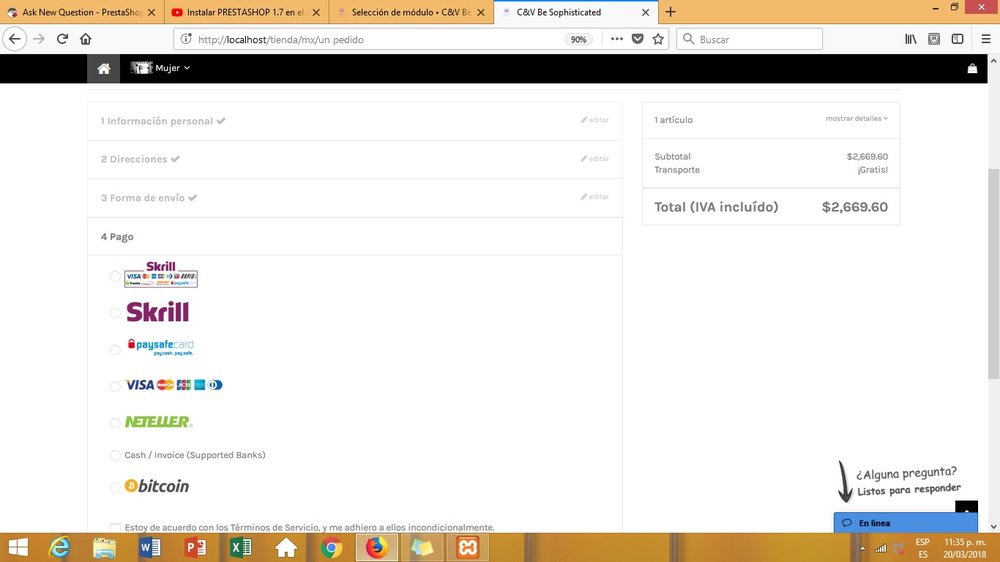Expand 'mostrar detalles' in cart summary

(857, 119)
